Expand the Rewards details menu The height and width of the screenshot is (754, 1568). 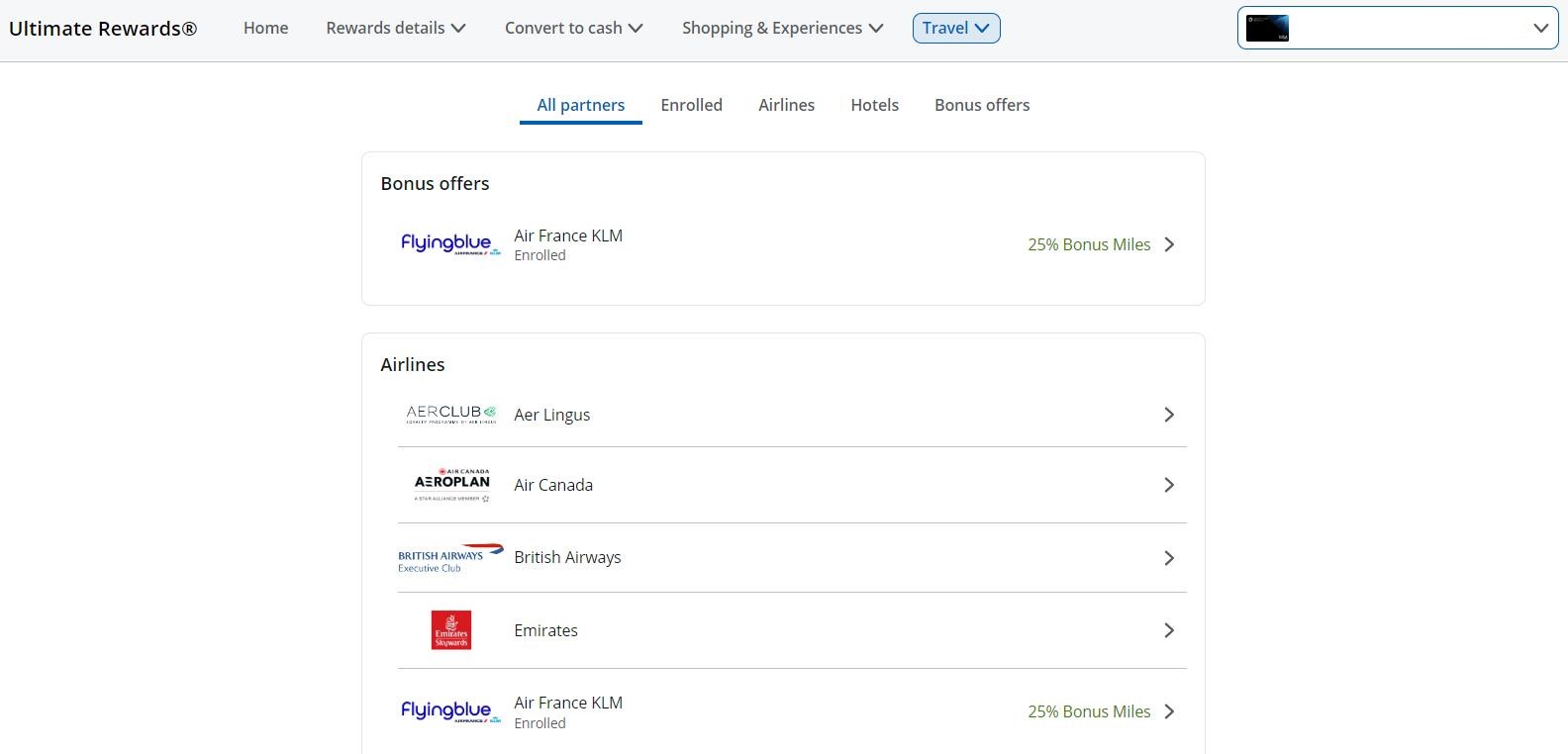click(x=396, y=28)
